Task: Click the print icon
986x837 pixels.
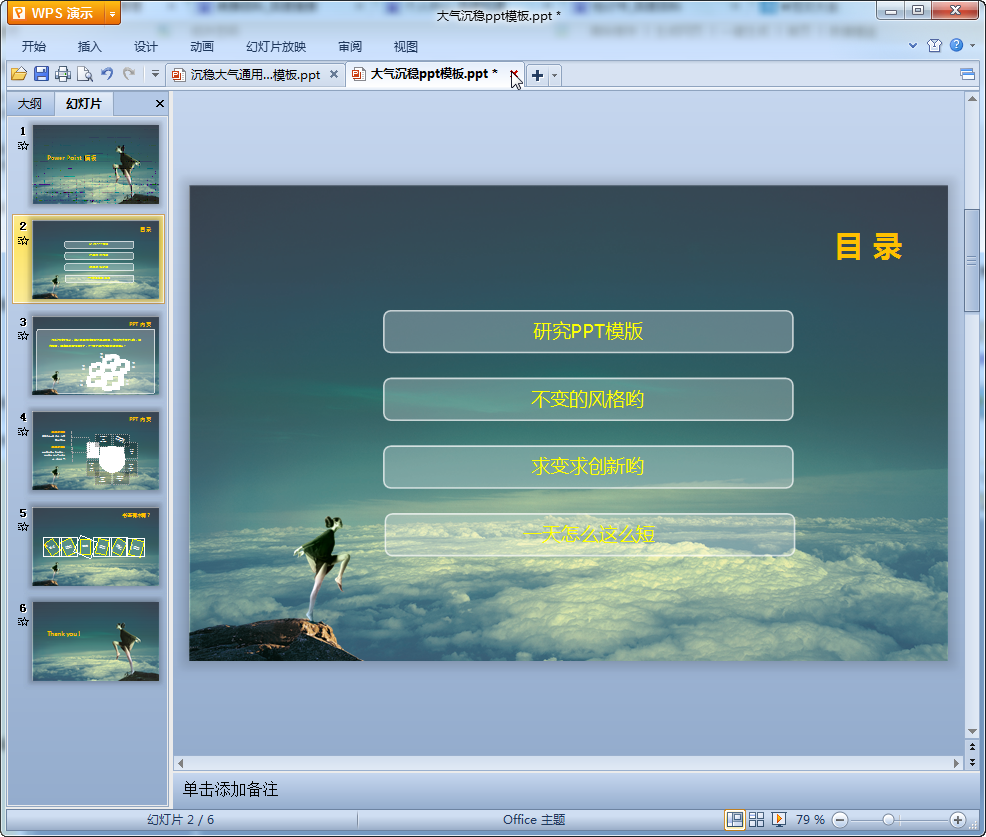Action: click(63, 74)
